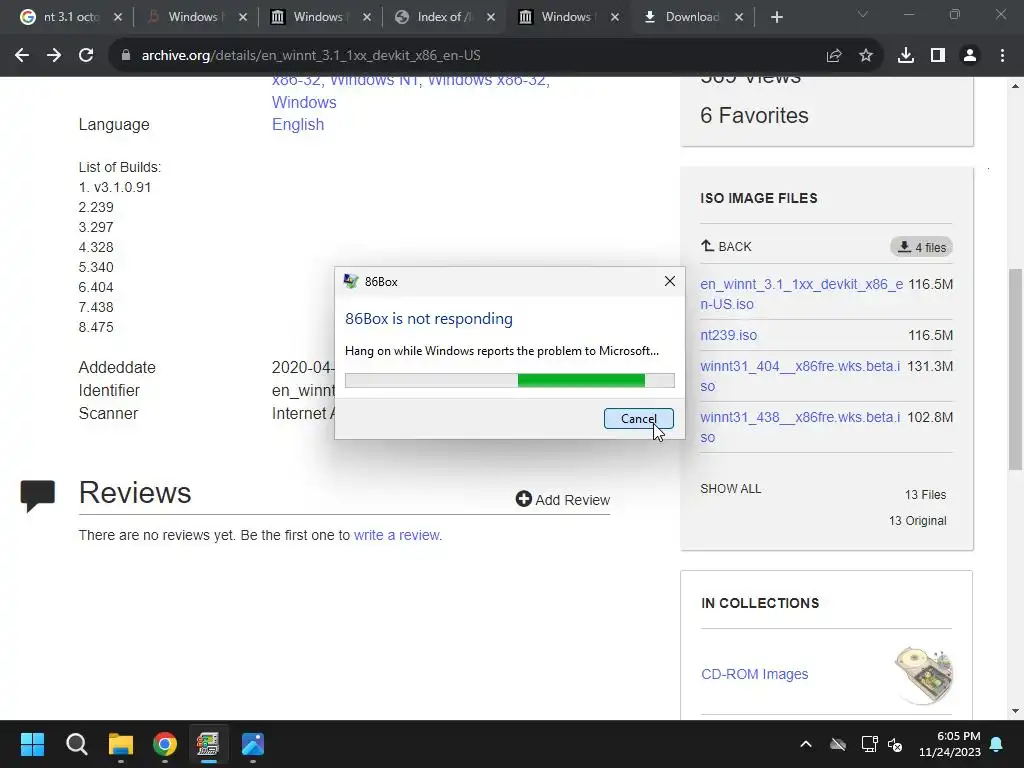Click the CD-ROM Images thumbnail

pos(923,675)
